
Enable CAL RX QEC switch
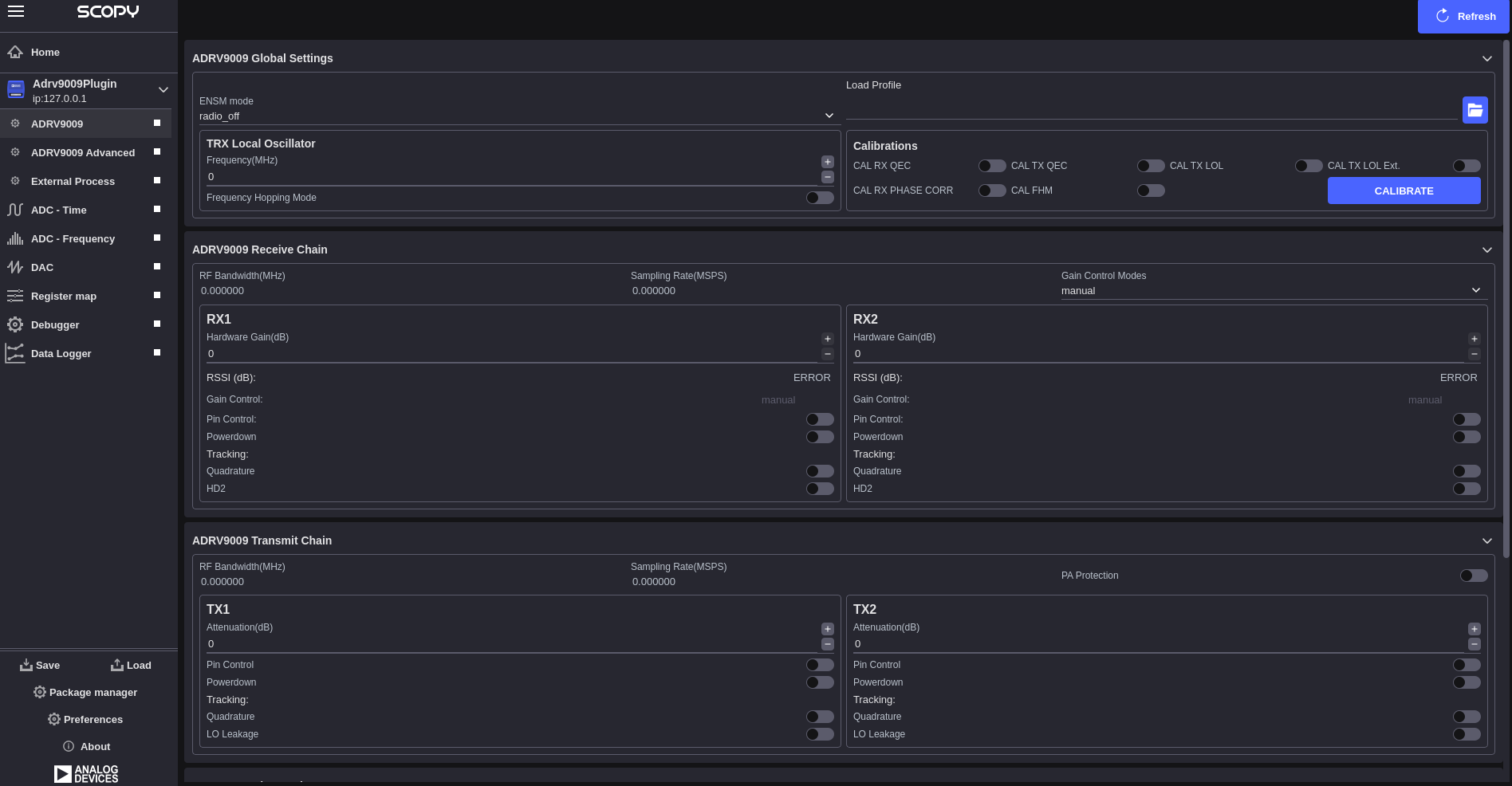(x=992, y=166)
